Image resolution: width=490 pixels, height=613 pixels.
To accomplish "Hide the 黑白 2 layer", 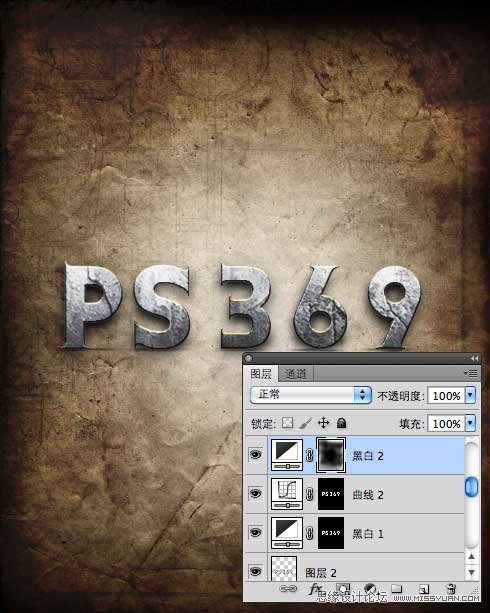I will tap(255, 455).
